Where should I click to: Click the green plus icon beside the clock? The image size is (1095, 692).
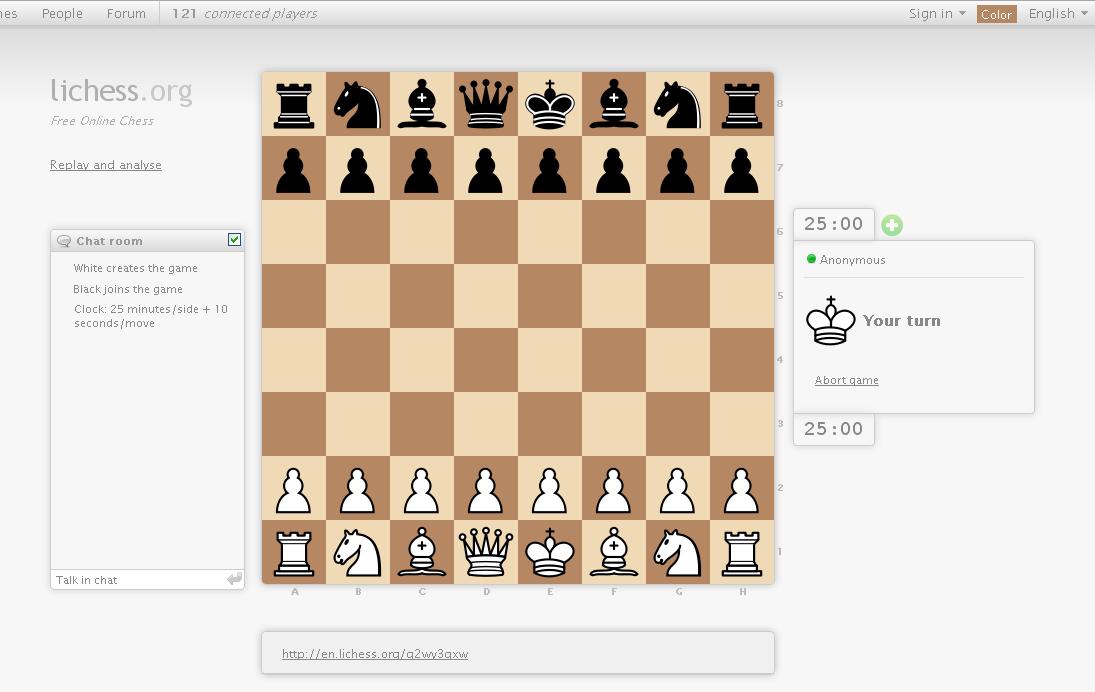pyautogui.click(x=892, y=226)
